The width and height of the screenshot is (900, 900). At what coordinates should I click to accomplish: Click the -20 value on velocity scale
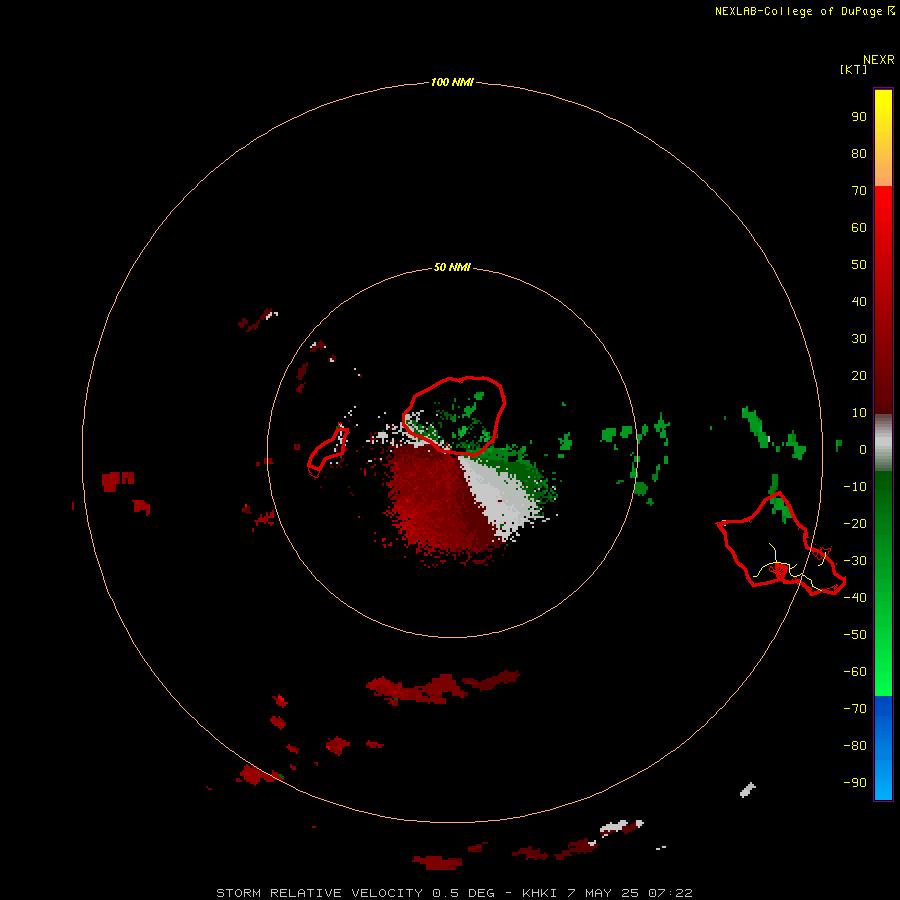coord(855,524)
